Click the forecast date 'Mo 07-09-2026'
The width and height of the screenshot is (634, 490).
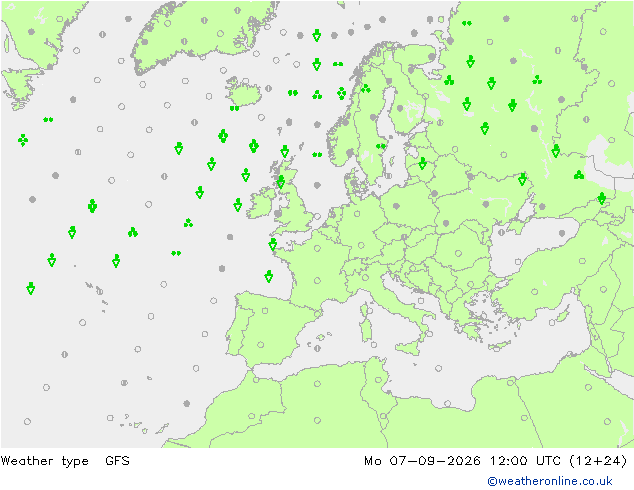[x=422, y=461]
